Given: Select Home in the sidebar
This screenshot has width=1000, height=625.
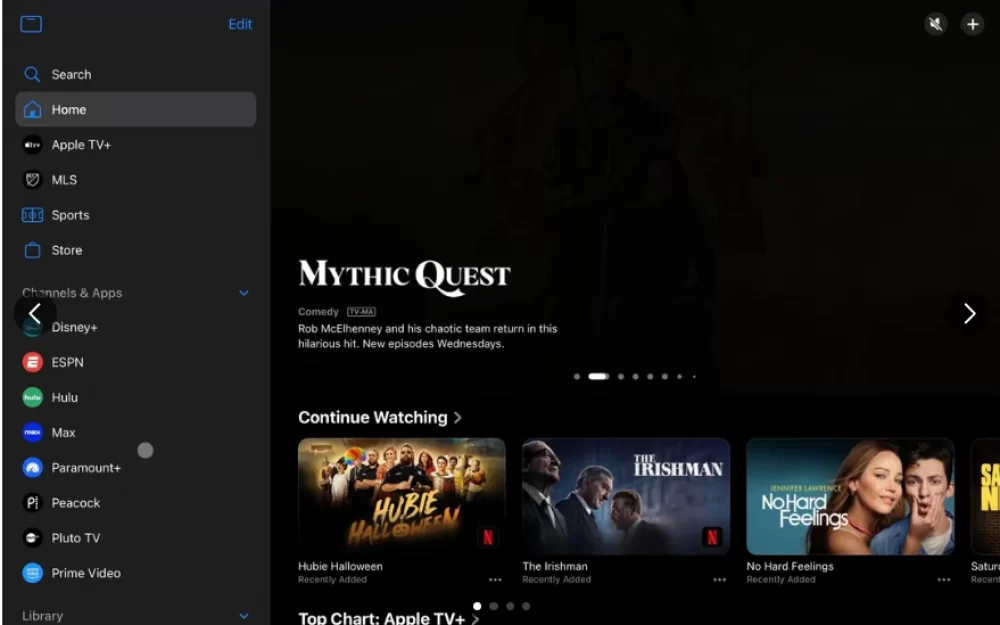Looking at the screenshot, I should pos(135,110).
